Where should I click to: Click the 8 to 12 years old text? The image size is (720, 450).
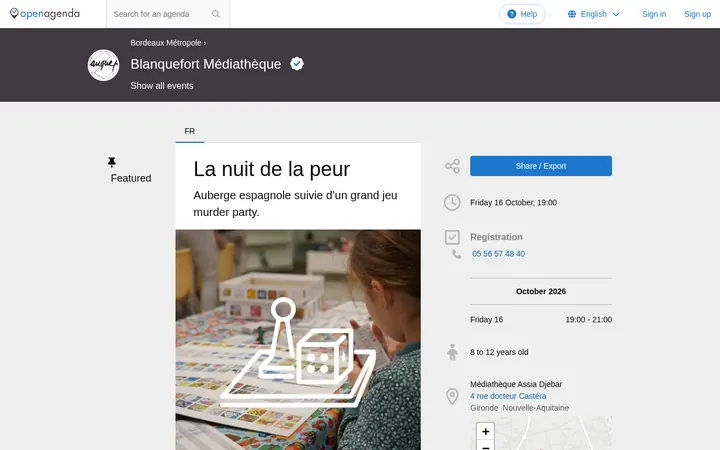499,352
